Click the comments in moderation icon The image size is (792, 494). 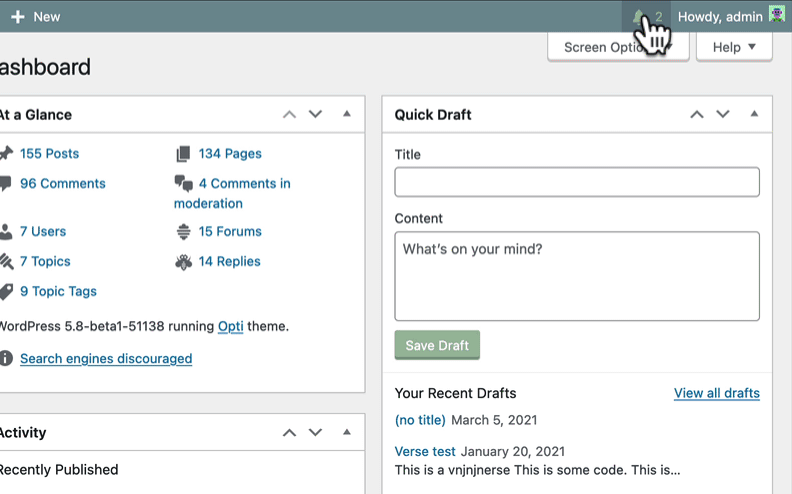[x=183, y=184]
